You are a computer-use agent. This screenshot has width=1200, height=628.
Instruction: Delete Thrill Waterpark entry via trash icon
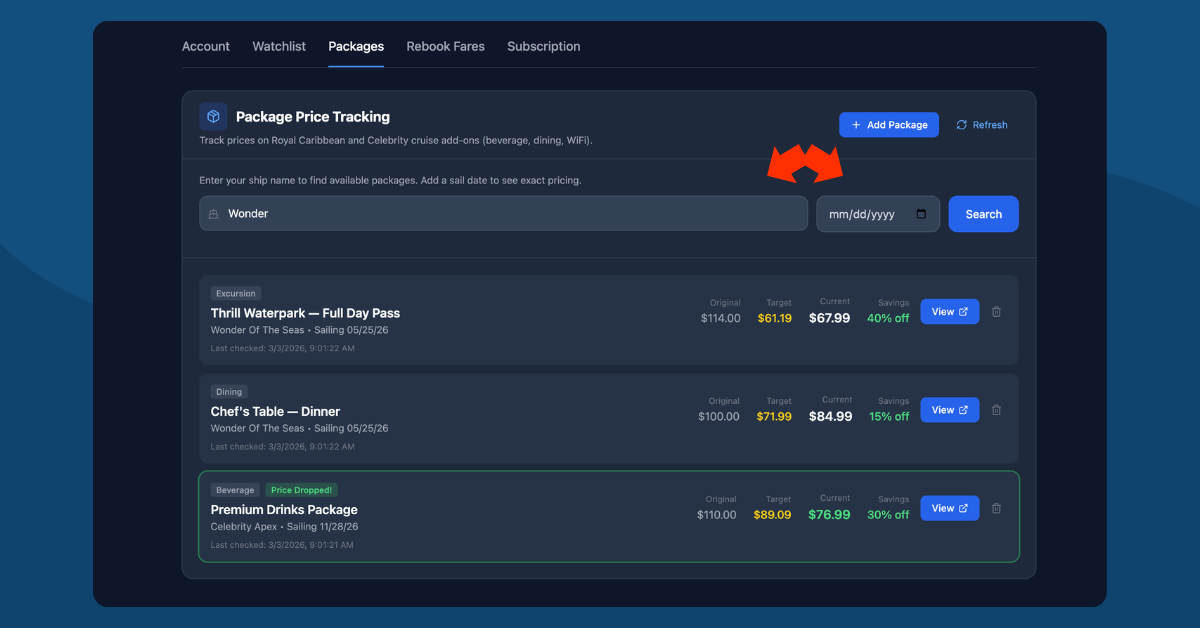tap(996, 311)
